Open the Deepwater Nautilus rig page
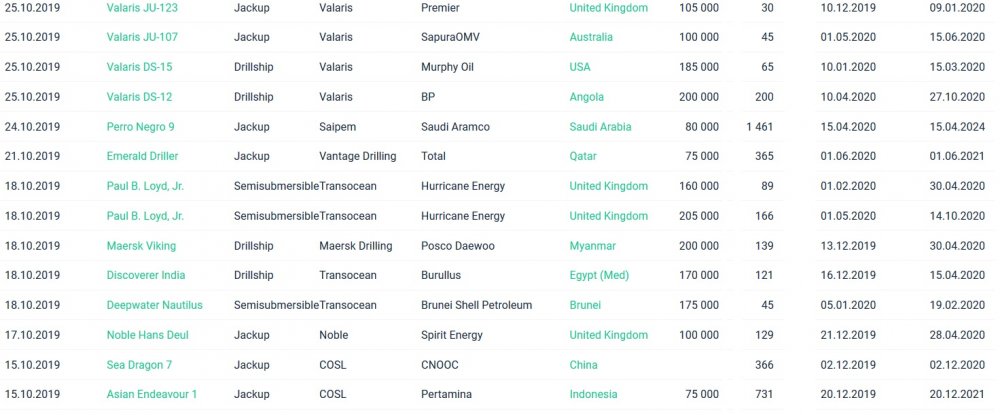This screenshot has height=415, width=1000. (154, 305)
